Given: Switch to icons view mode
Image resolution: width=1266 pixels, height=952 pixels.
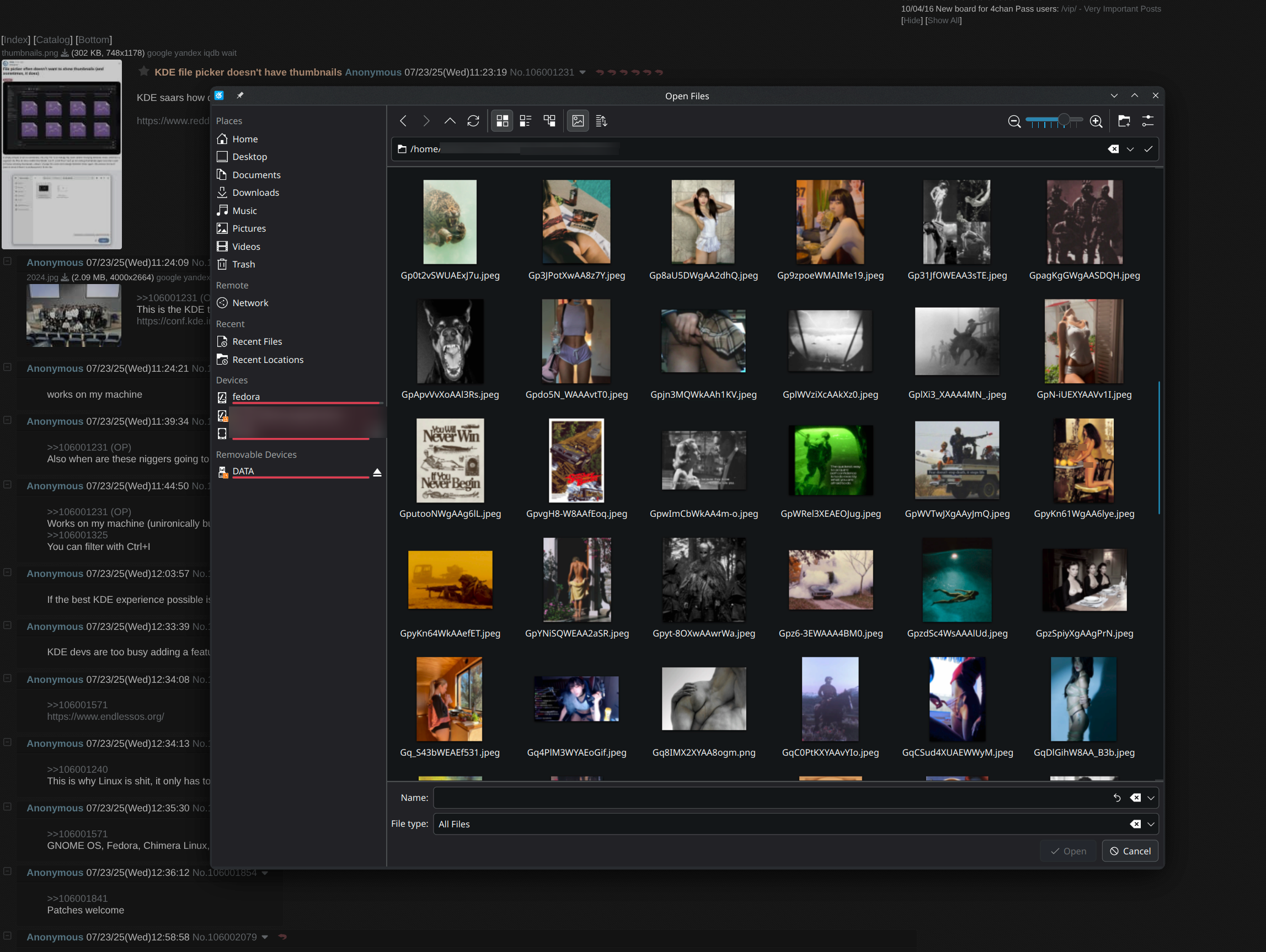Looking at the screenshot, I should (x=502, y=121).
